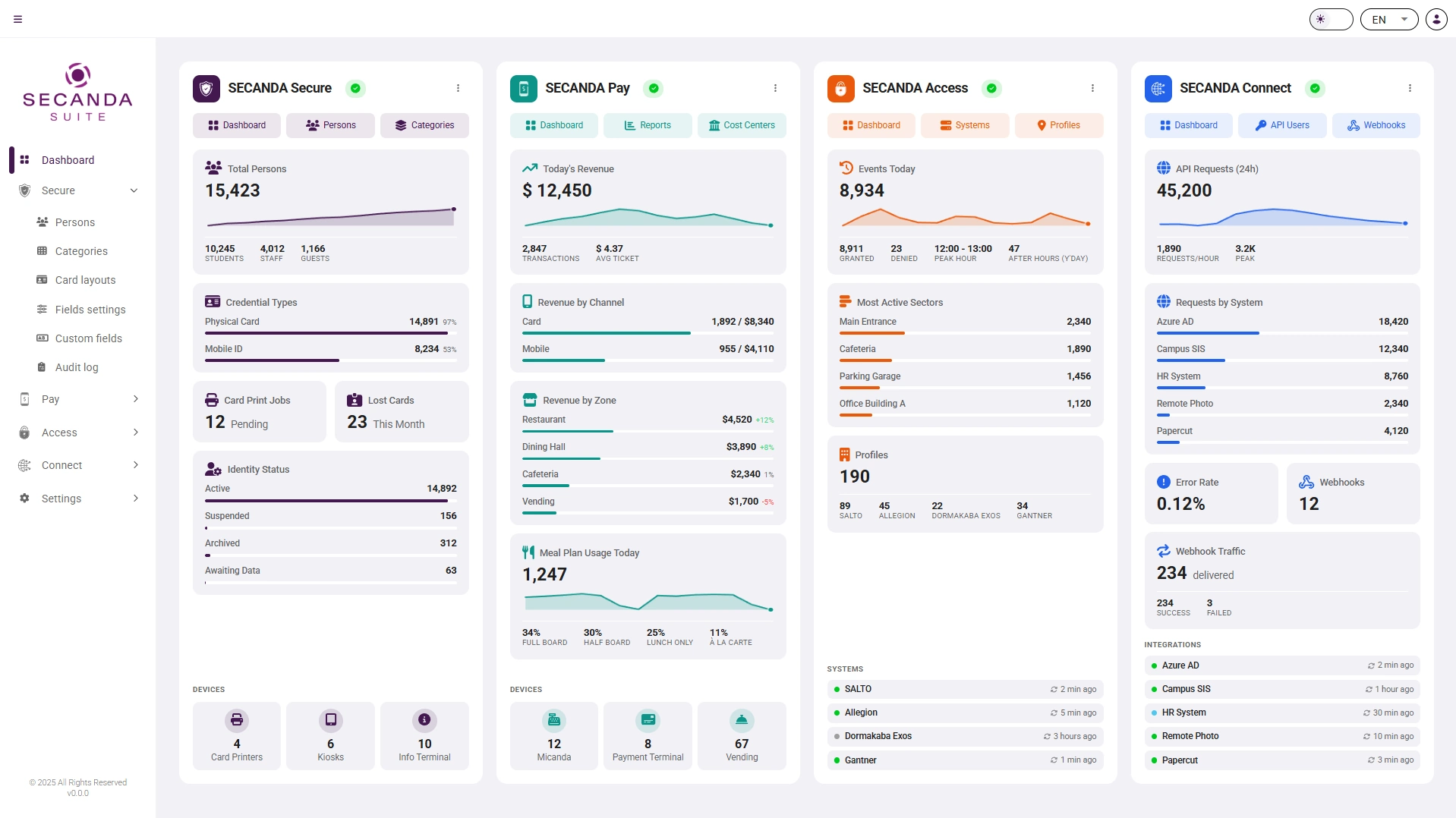This screenshot has width=1456, height=818.
Task: Open the Access Dashboard tab
Action: [871, 125]
